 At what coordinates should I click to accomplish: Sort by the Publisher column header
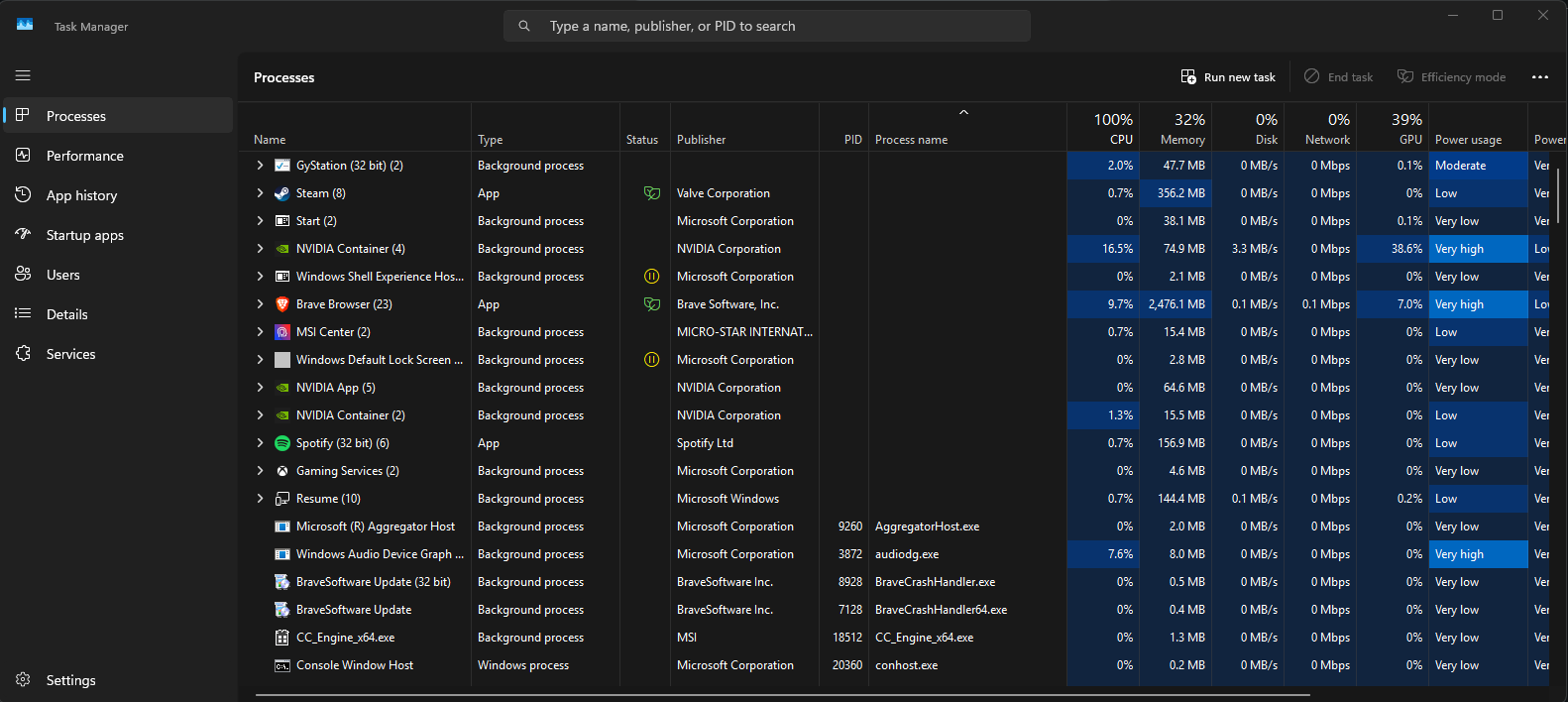point(744,128)
